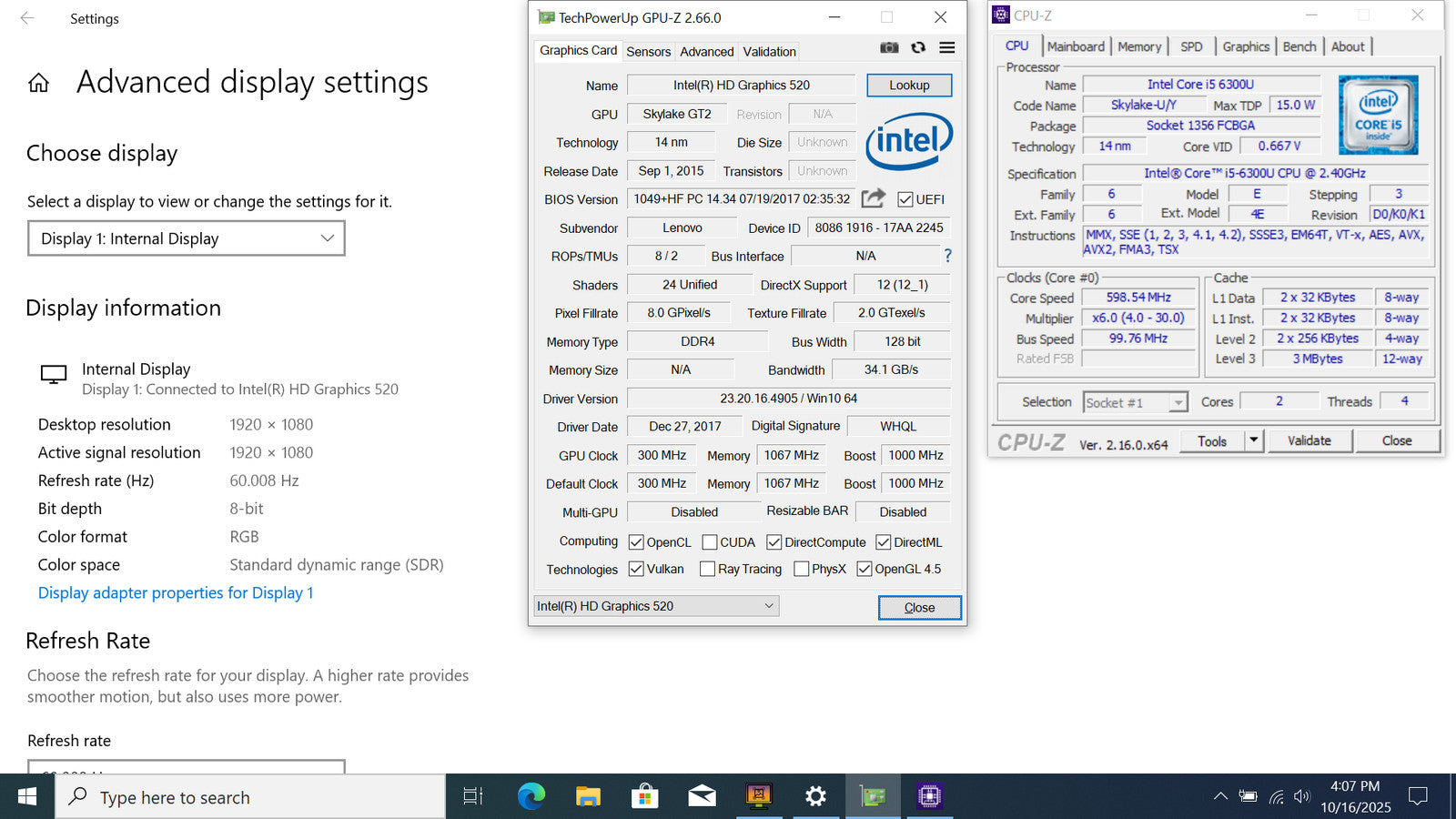
Task: Open Microsoft Store from the taskbar
Action: pyautogui.click(x=644, y=796)
